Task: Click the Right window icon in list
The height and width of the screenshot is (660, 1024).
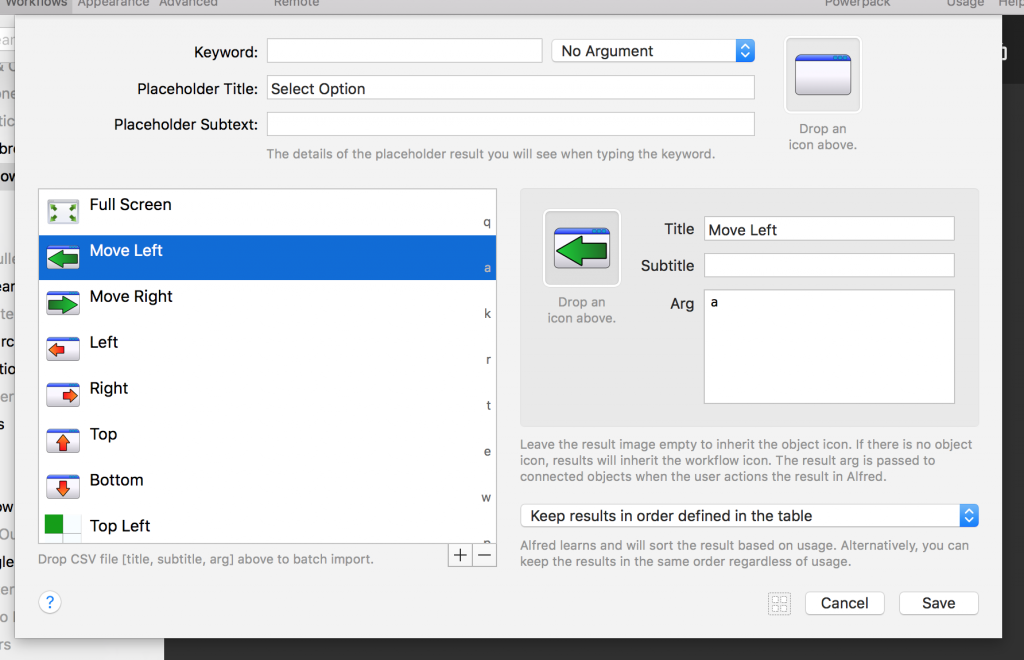Action: point(63,395)
